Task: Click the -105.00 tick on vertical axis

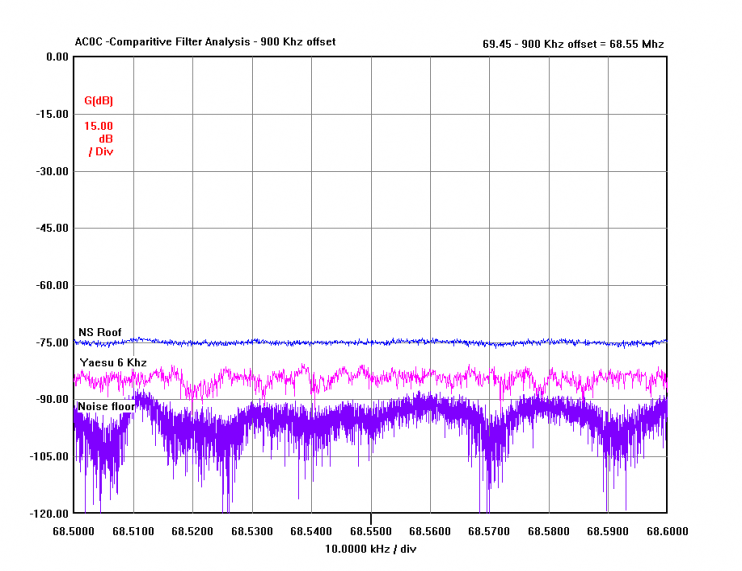Action: pos(49,456)
